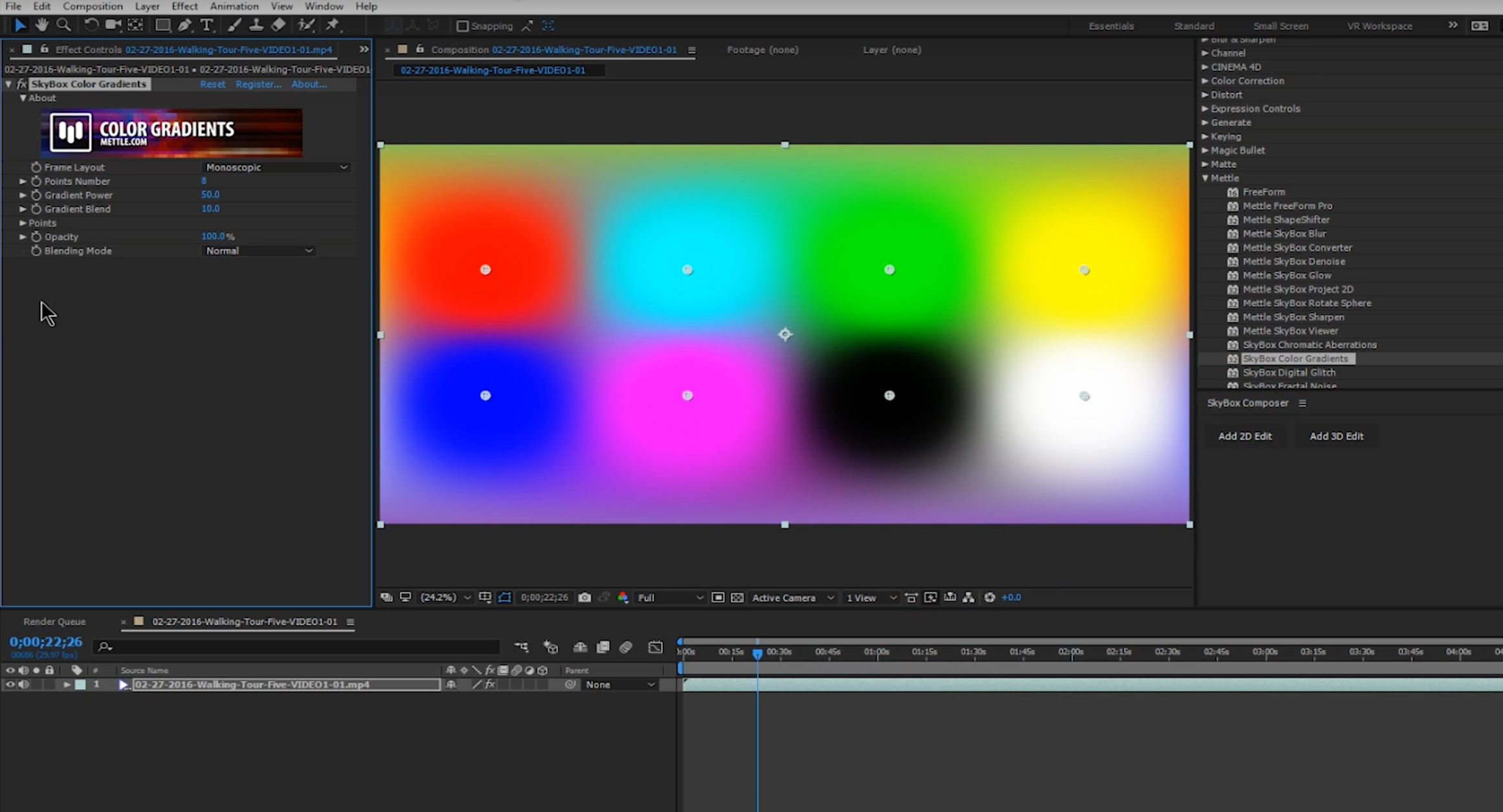Click Reset for SkyBox Color Gradients
Image resolution: width=1503 pixels, height=812 pixels.
tap(212, 84)
